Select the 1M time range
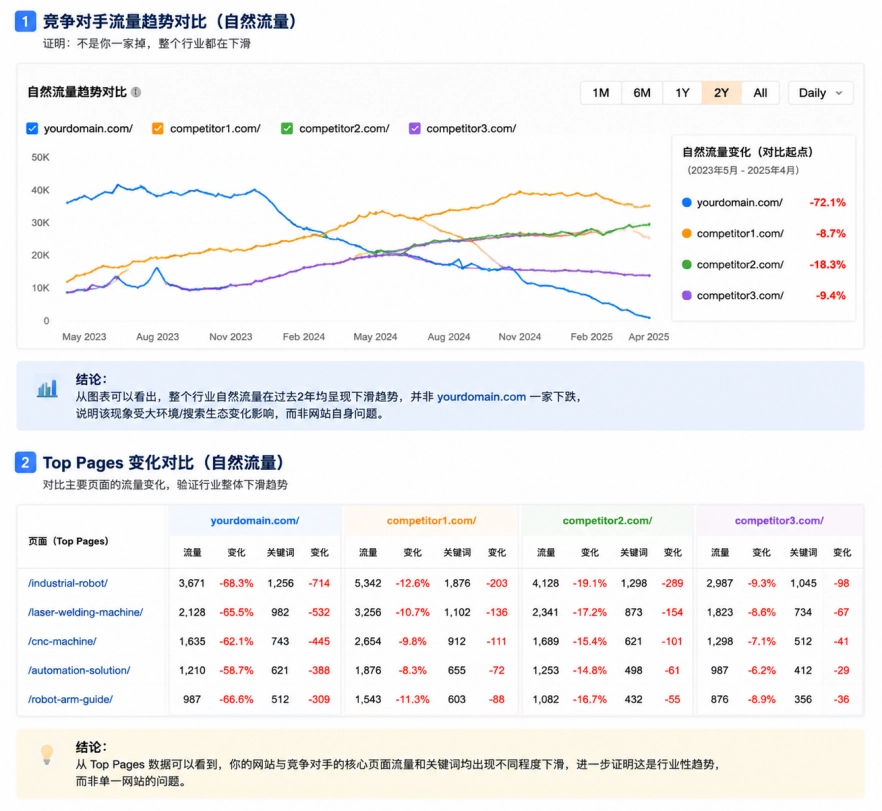Screen dimensions: 882x811 point(601,93)
